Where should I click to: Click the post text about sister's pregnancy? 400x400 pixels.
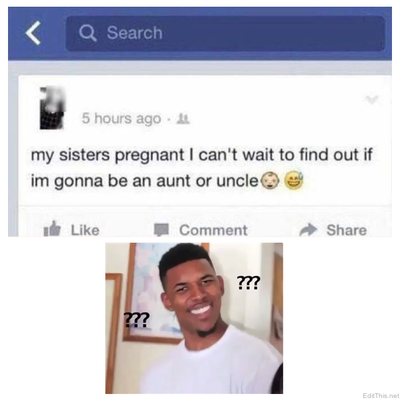pyautogui.click(x=202, y=168)
